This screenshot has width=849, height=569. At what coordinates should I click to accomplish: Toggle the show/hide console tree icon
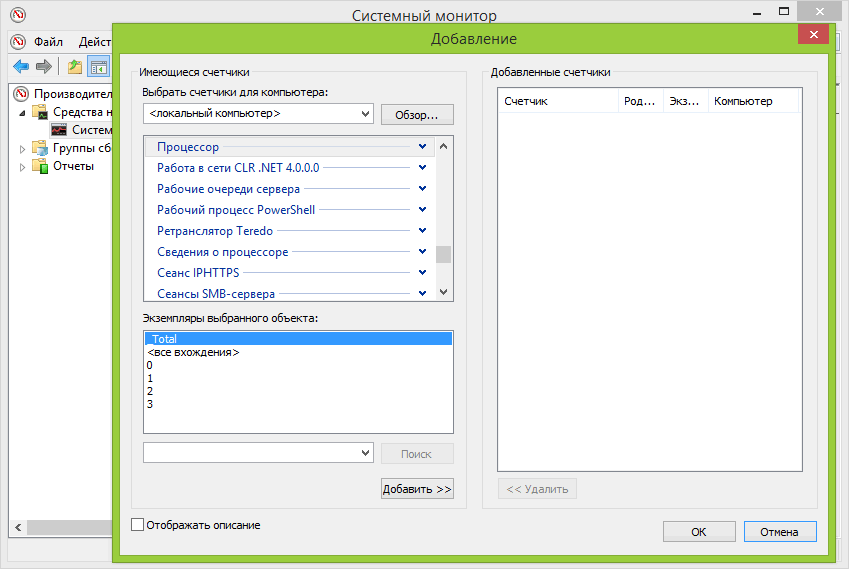point(98,67)
